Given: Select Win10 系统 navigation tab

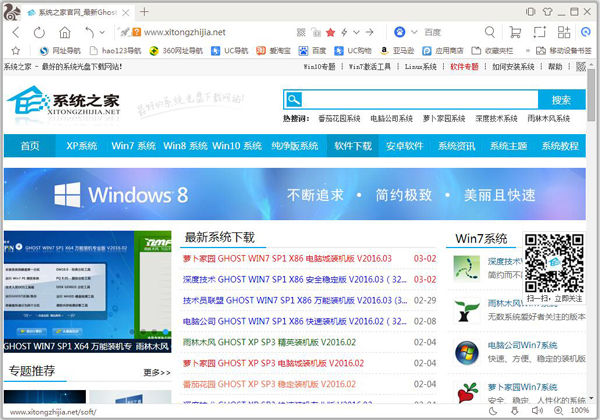Looking at the screenshot, I should [237, 146].
